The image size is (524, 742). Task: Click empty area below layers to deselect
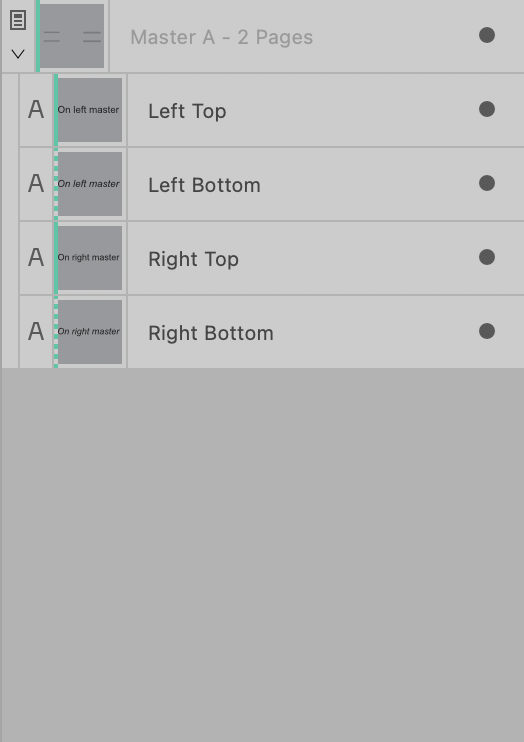click(x=263, y=555)
